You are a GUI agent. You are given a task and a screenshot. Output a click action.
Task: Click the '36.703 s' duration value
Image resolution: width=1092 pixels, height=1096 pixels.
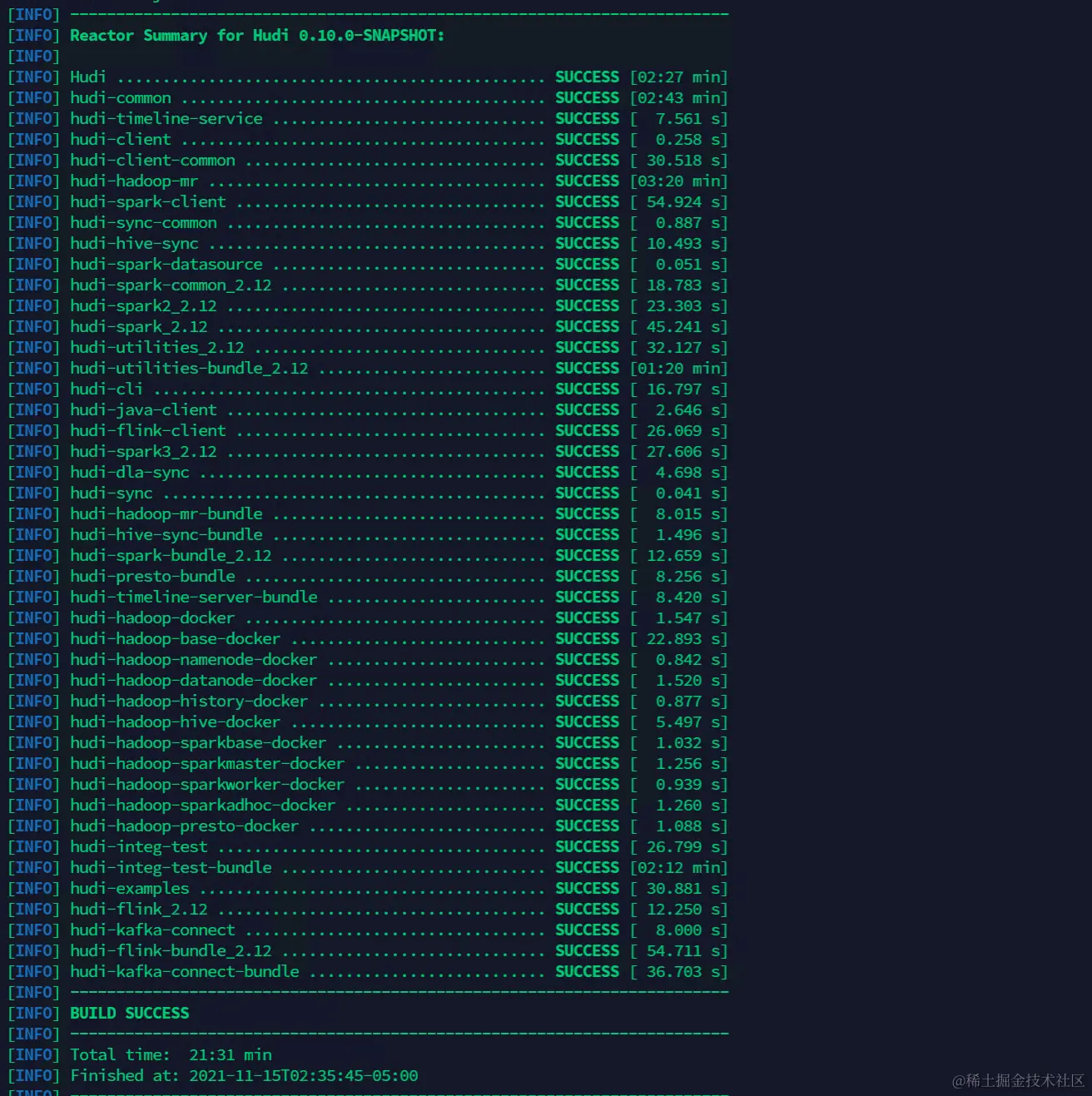pyautogui.click(x=683, y=971)
